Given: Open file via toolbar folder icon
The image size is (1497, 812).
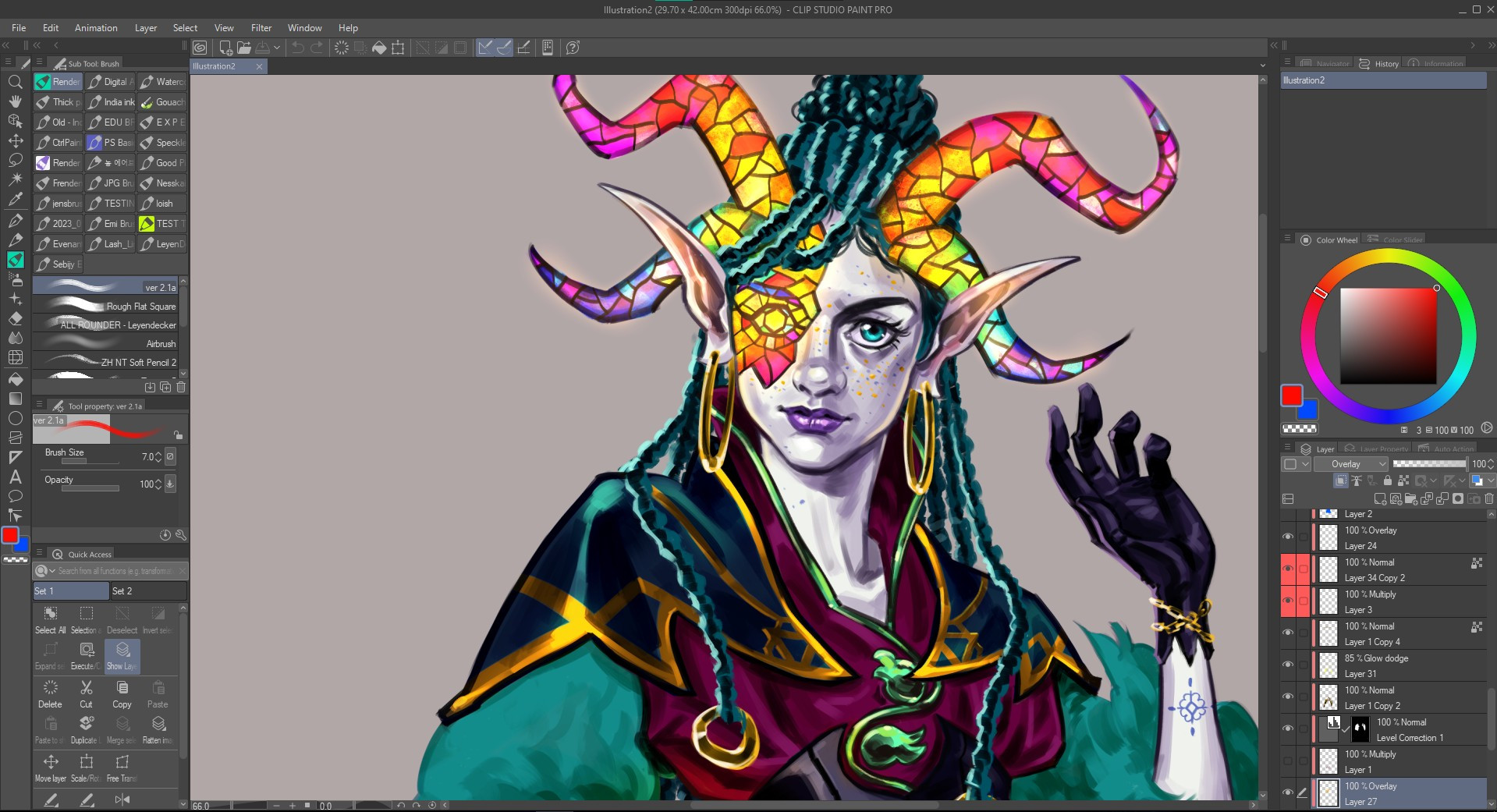Looking at the screenshot, I should (243, 48).
